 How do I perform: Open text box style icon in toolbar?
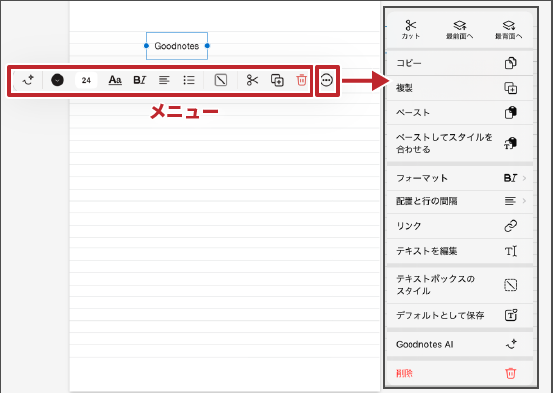coord(221,80)
